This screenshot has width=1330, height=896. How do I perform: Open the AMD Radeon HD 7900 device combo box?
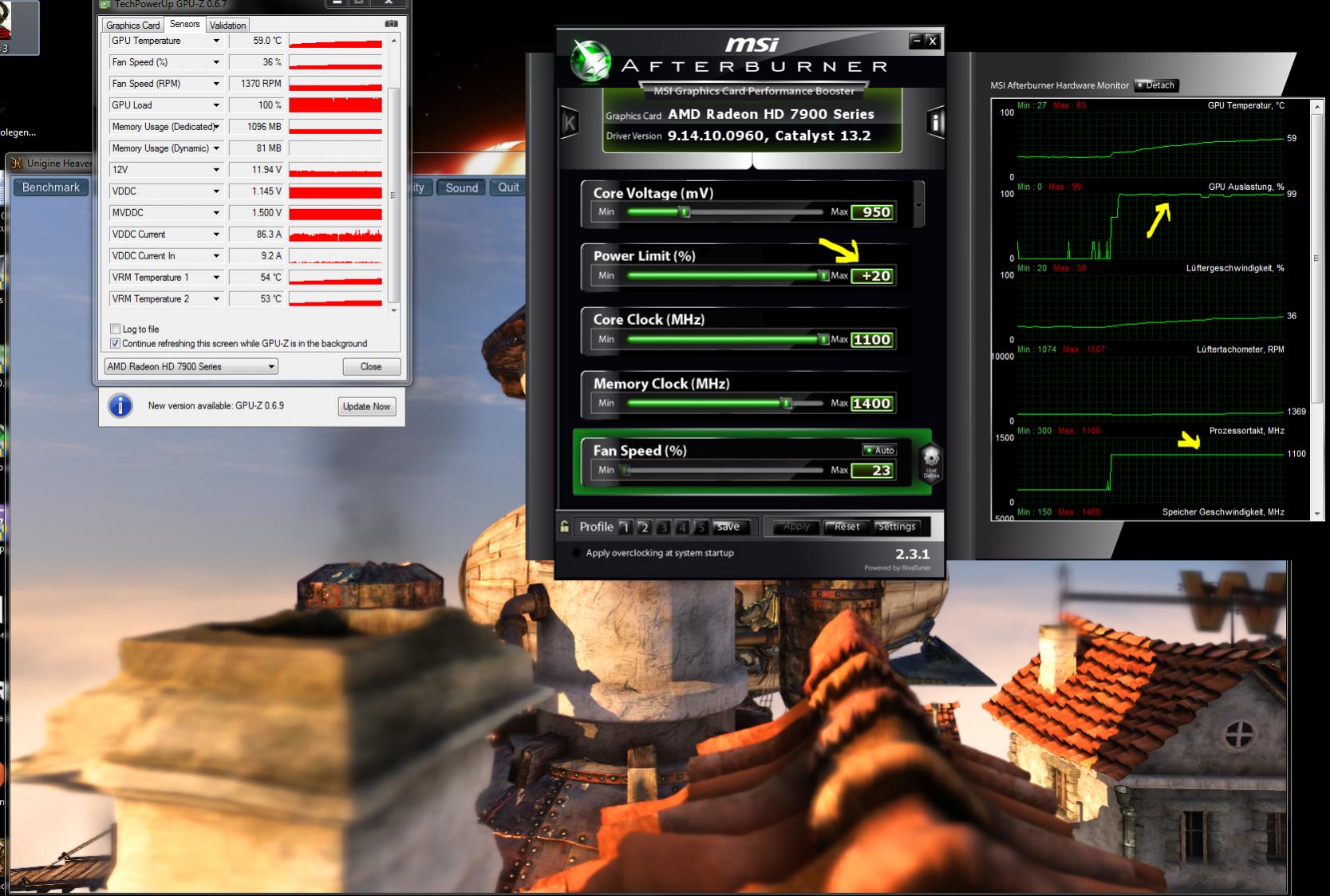coord(191,366)
